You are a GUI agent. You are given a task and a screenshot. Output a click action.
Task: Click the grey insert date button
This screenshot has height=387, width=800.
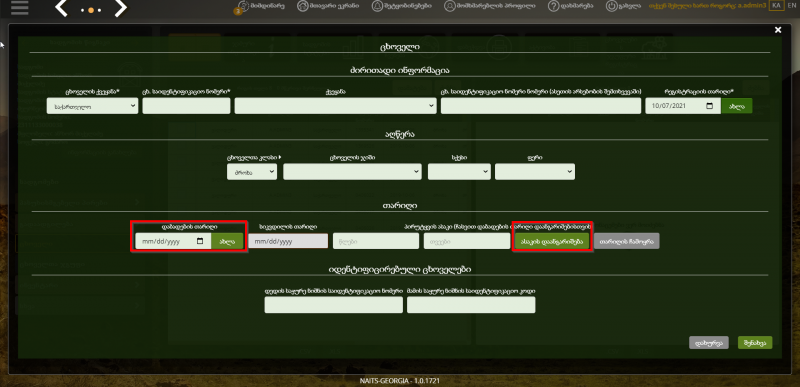627,241
